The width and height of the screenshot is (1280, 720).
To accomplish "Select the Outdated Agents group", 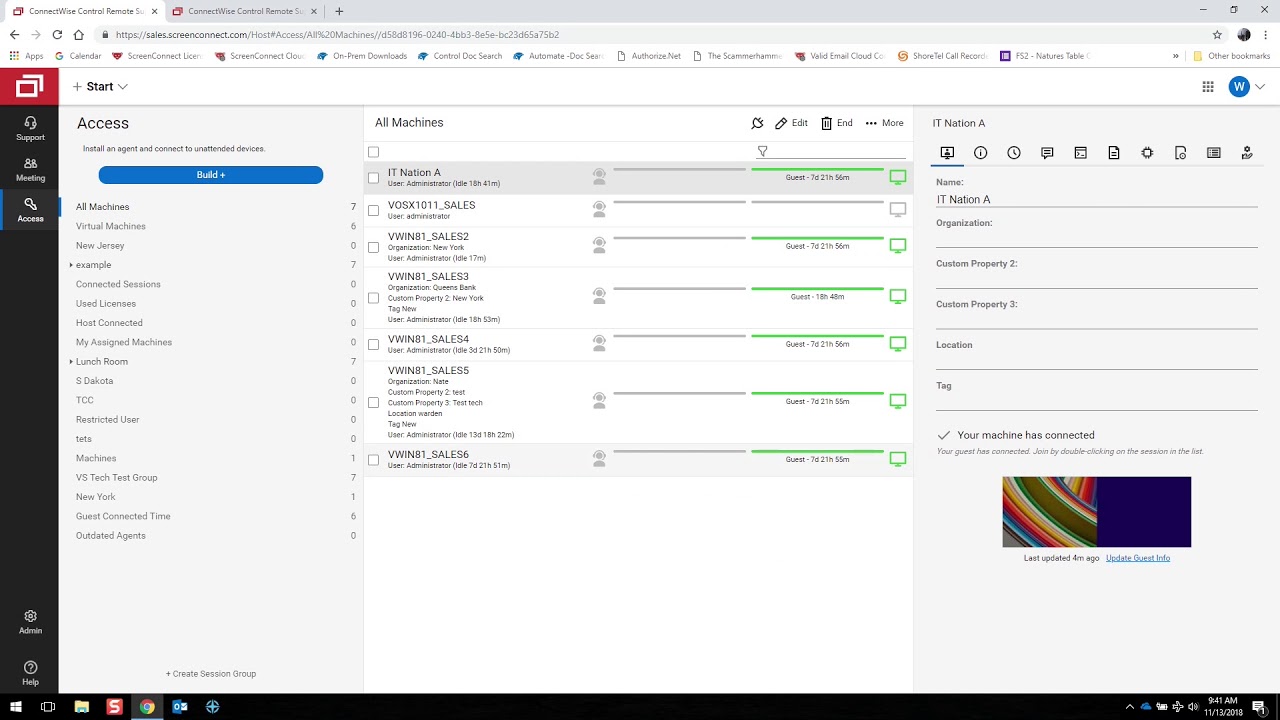I will point(111,536).
